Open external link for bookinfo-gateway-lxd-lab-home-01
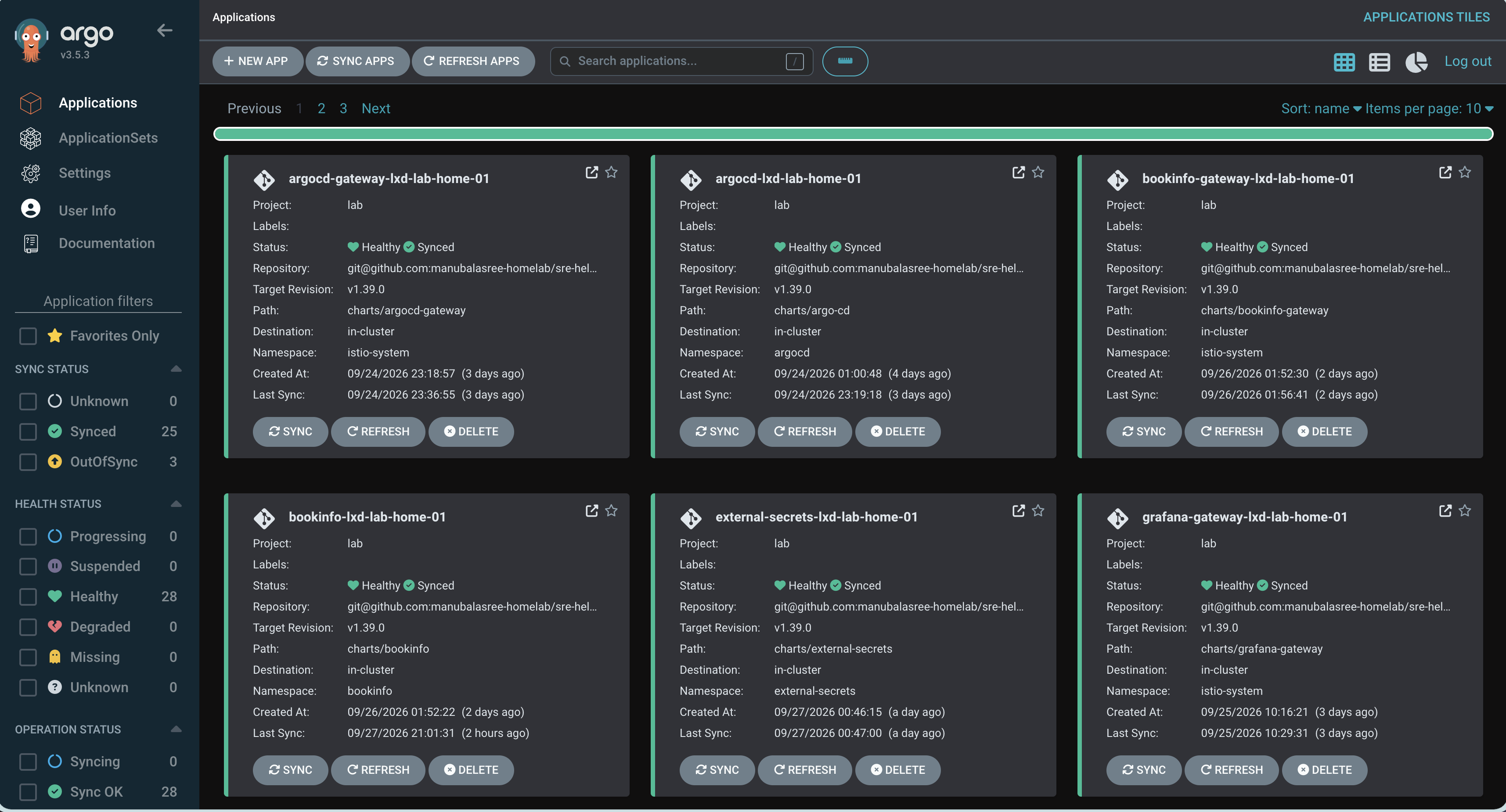Image resolution: width=1506 pixels, height=812 pixels. [x=1445, y=172]
